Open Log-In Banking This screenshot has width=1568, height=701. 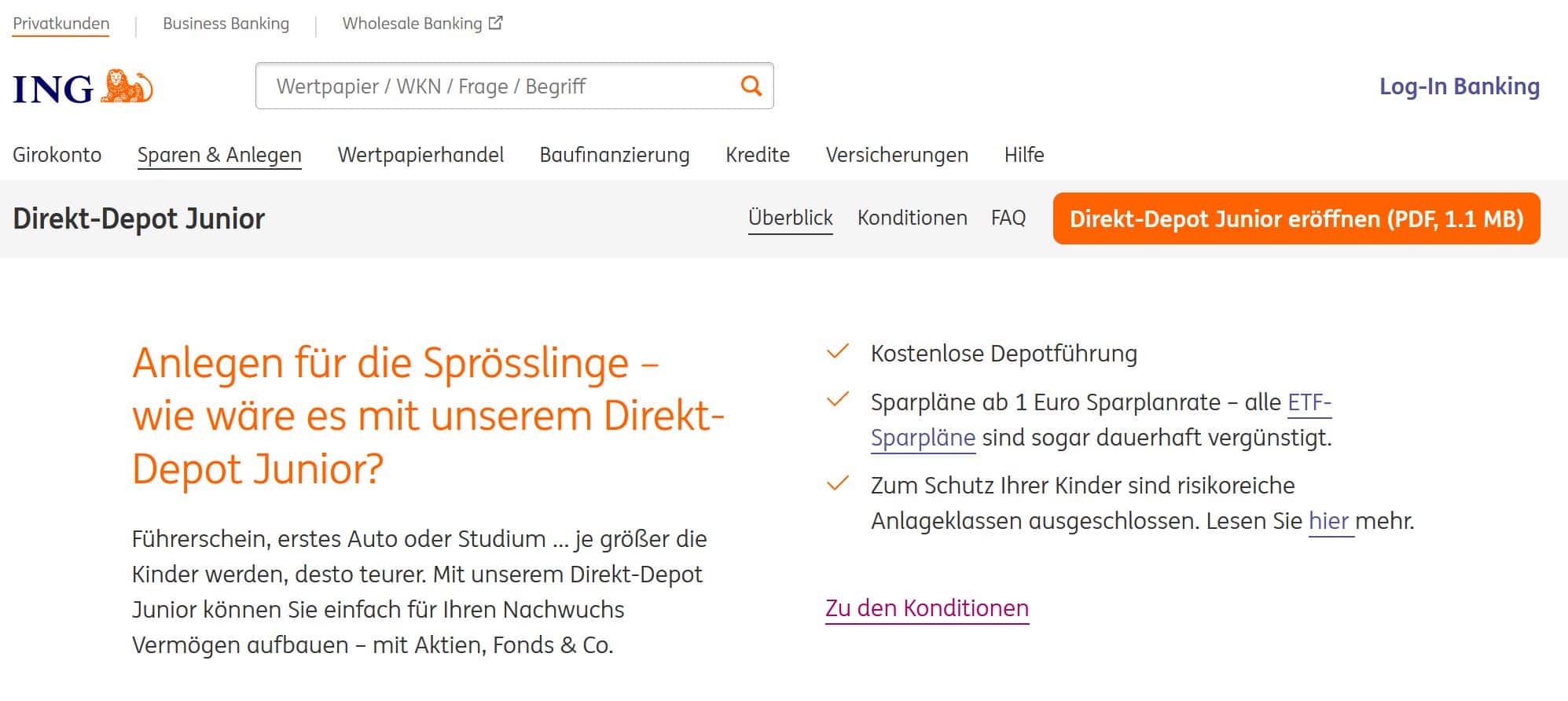[1460, 86]
